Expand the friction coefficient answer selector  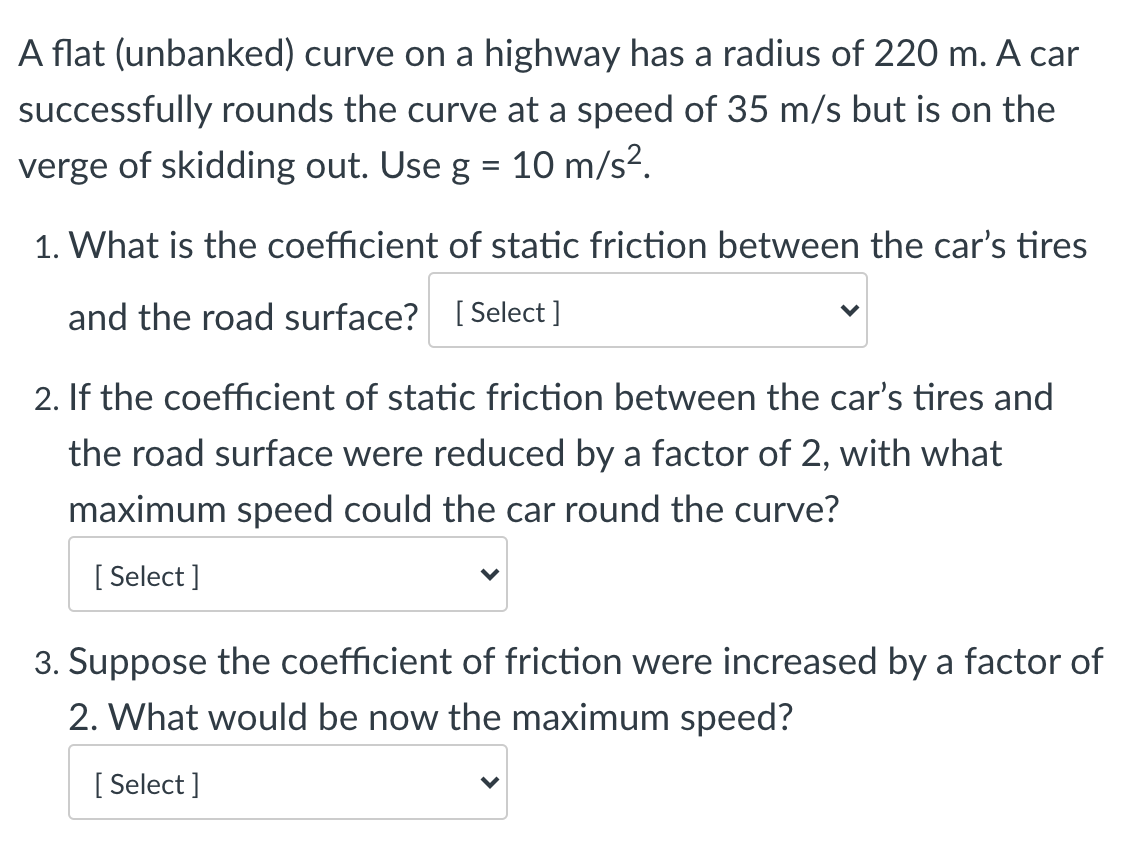click(648, 310)
